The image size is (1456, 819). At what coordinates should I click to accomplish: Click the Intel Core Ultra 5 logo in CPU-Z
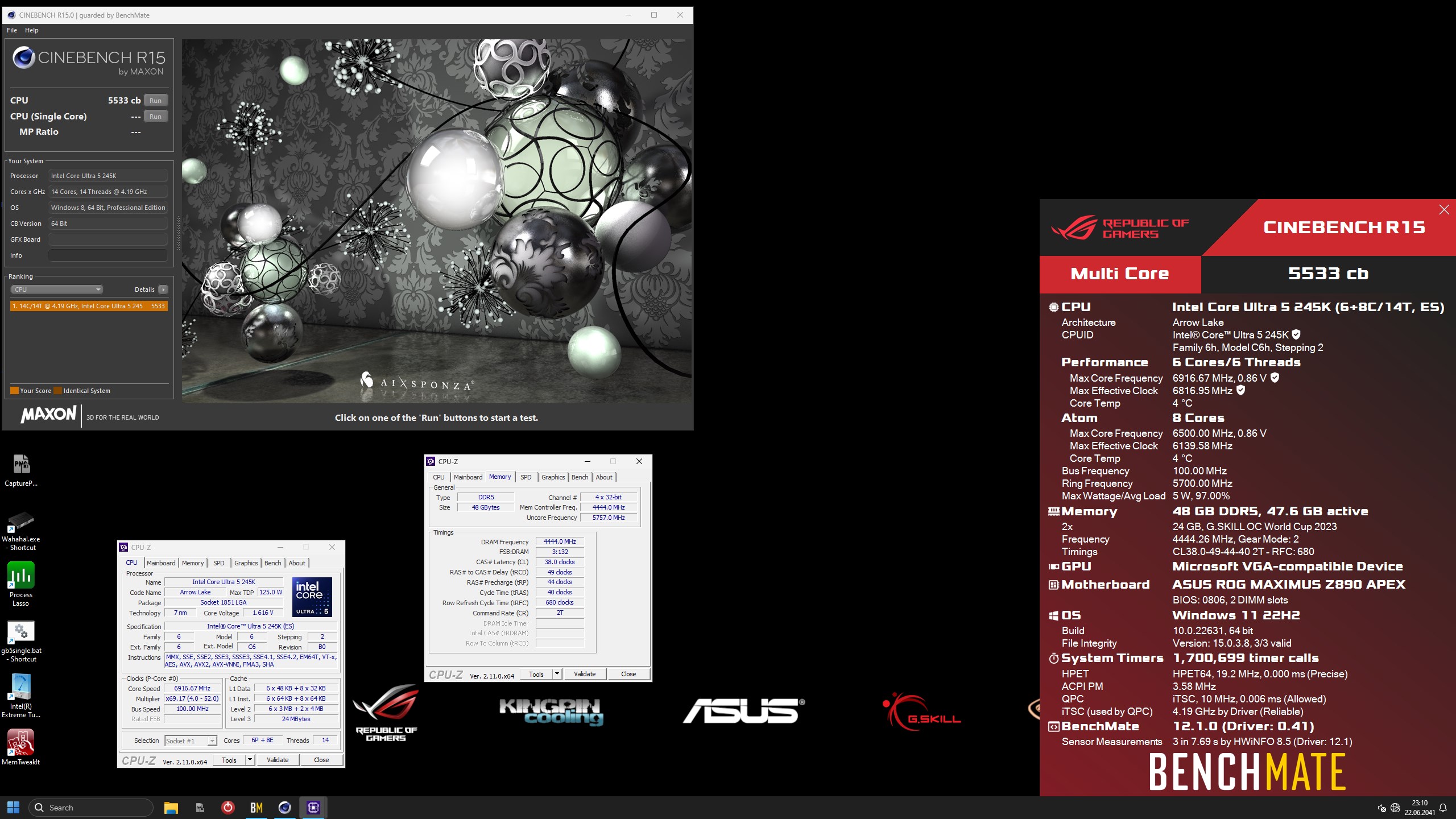click(x=312, y=597)
